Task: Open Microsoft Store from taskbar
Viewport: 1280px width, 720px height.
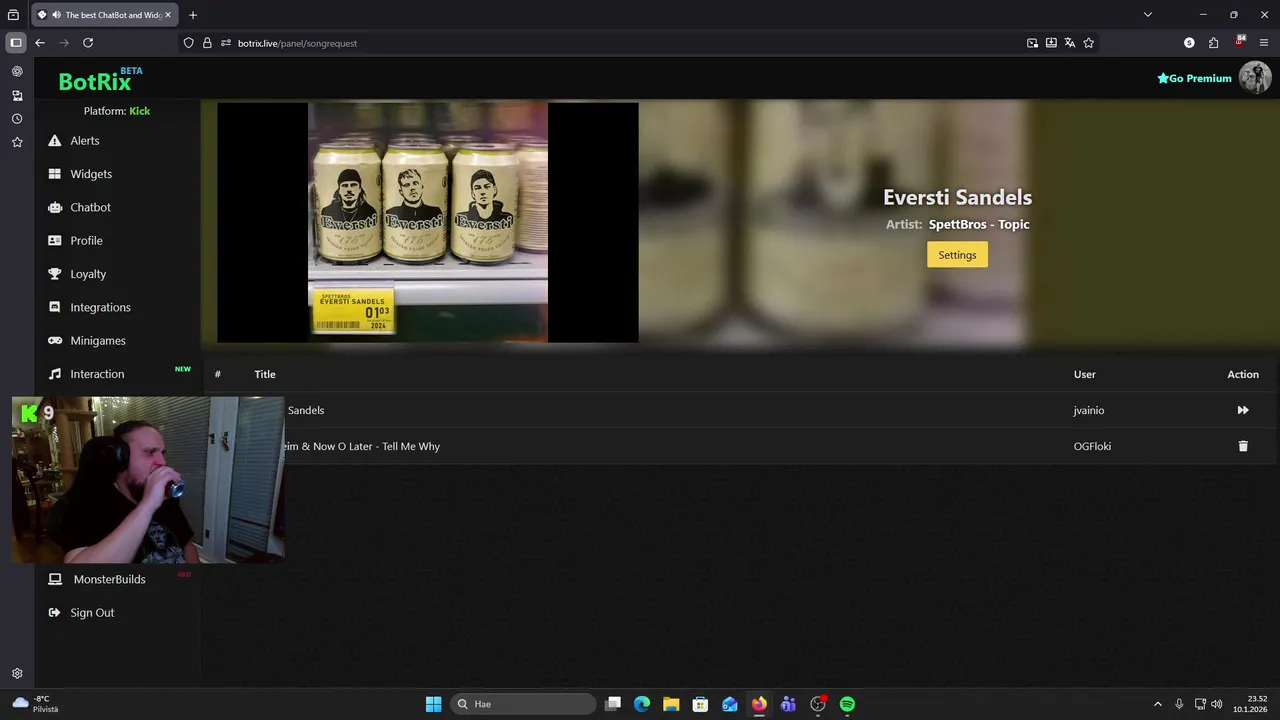Action: pyautogui.click(x=701, y=704)
